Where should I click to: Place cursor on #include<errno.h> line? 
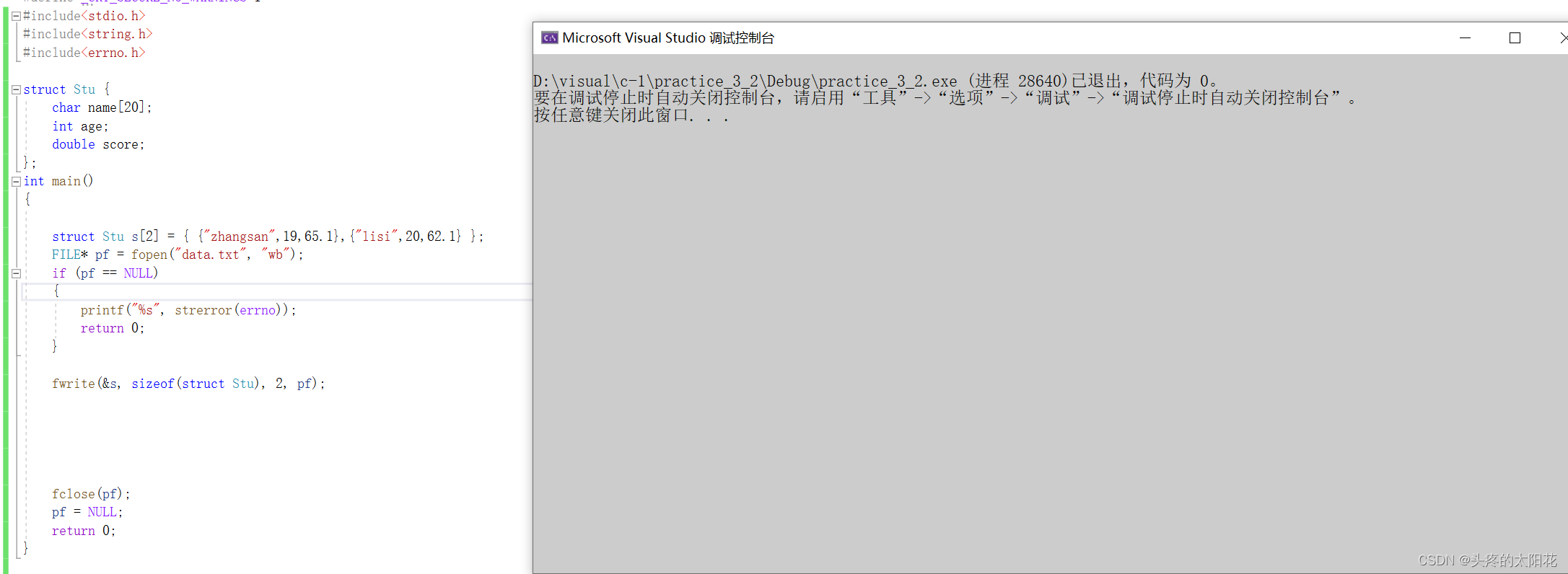click(x=84, y=53)
